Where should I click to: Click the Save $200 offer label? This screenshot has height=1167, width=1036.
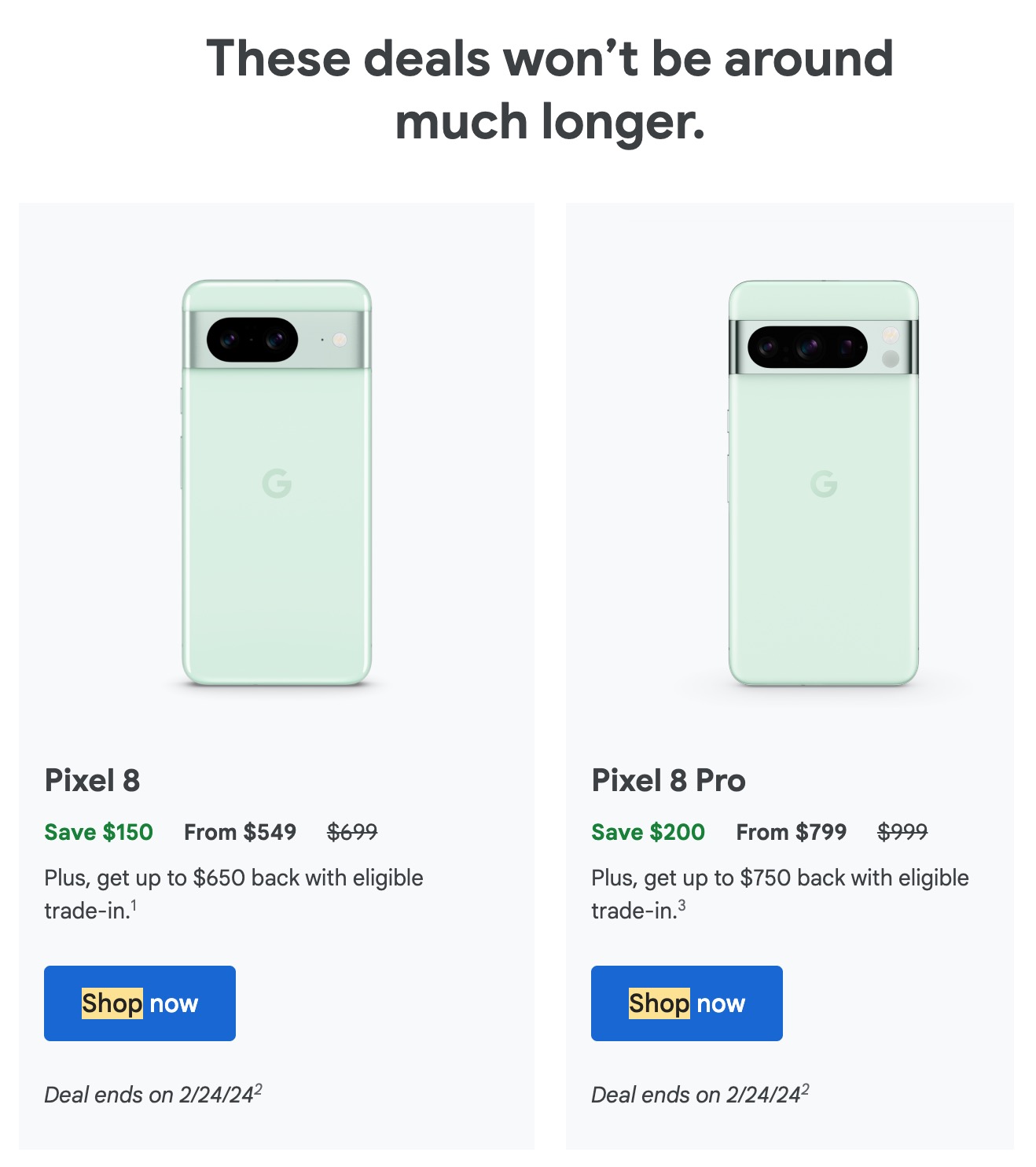point(647,832)
